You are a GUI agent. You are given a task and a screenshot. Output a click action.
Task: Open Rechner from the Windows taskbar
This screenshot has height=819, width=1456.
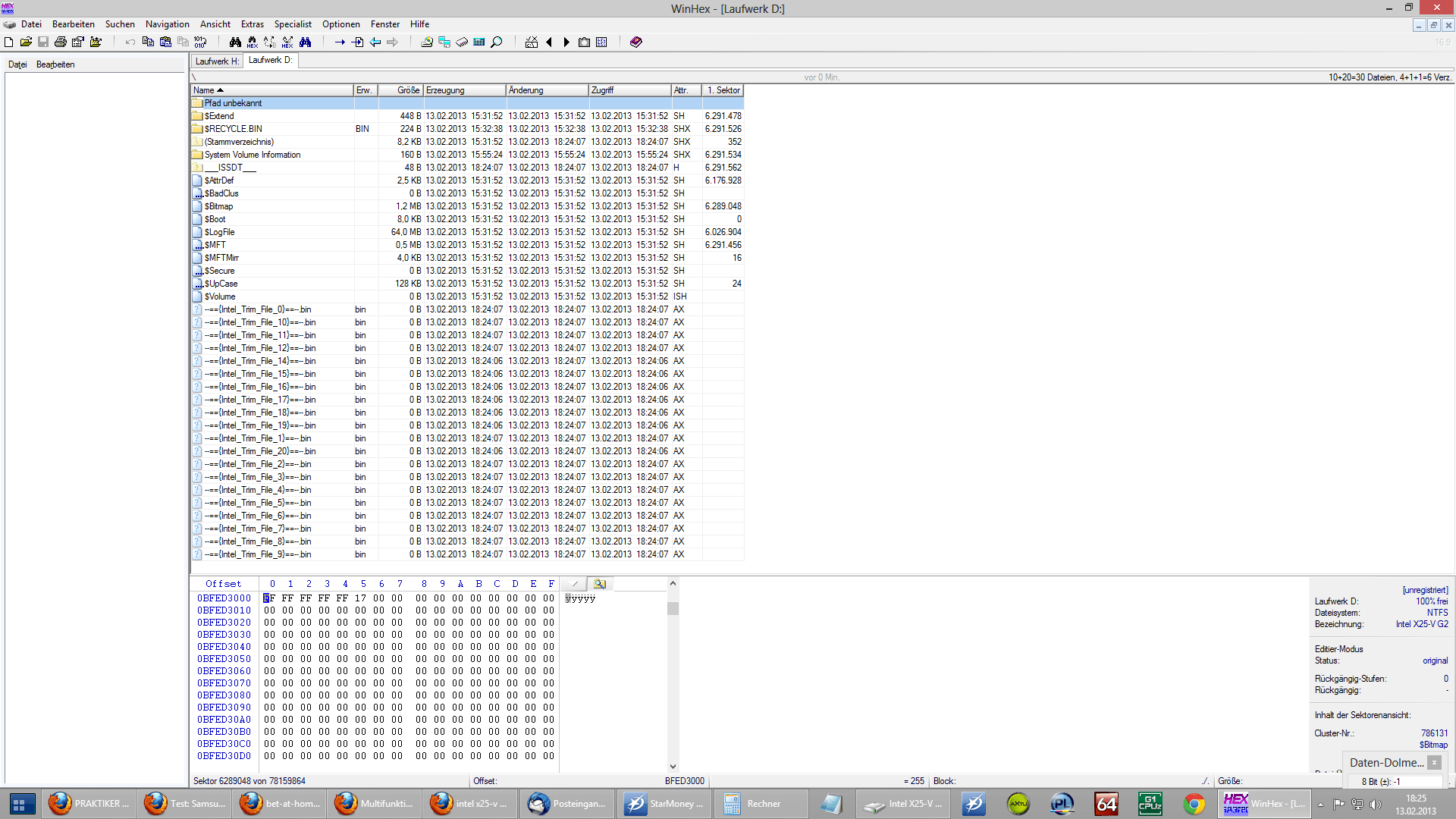759,804
